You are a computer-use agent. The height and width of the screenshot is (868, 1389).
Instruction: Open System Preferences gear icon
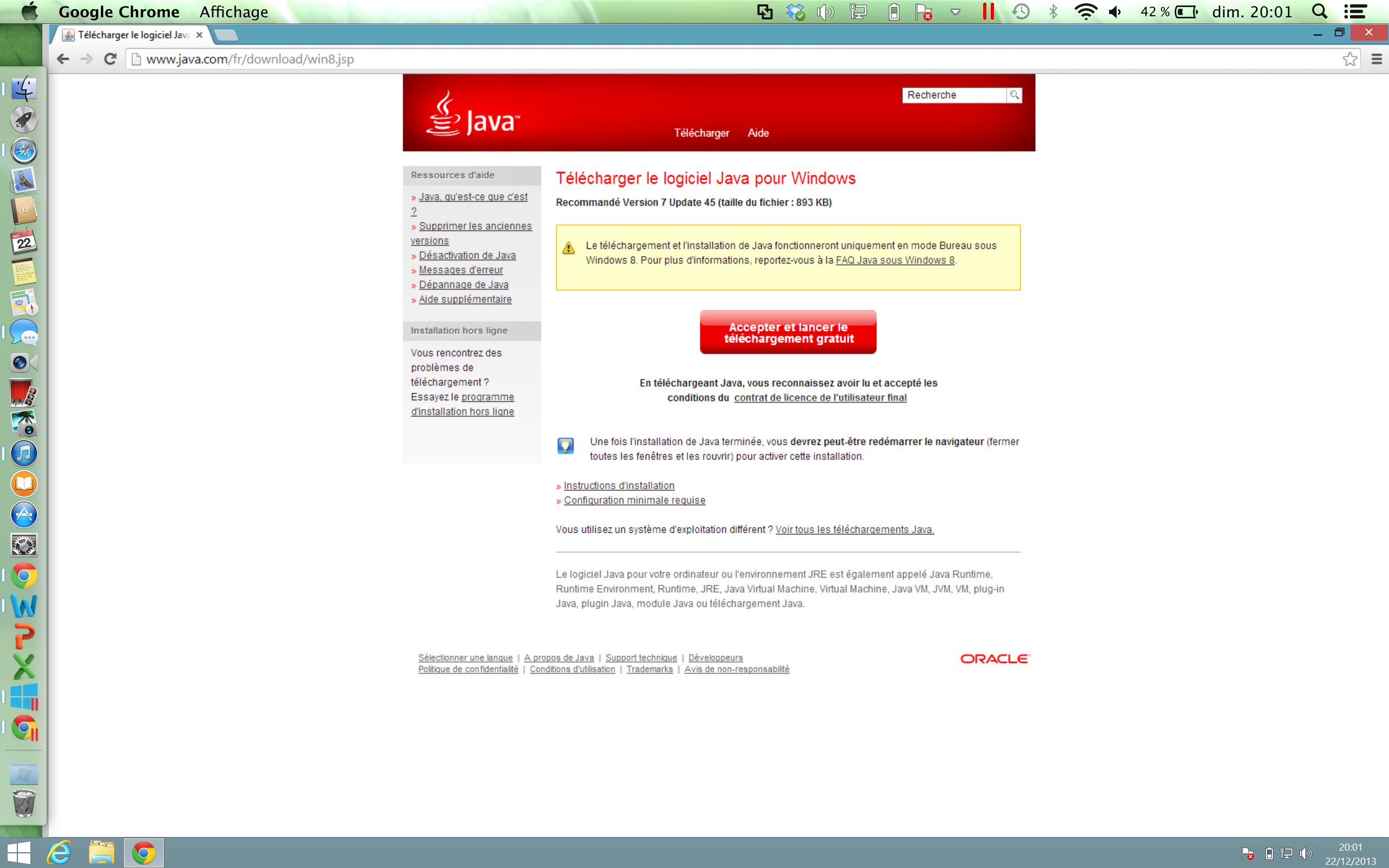(23, 545)
